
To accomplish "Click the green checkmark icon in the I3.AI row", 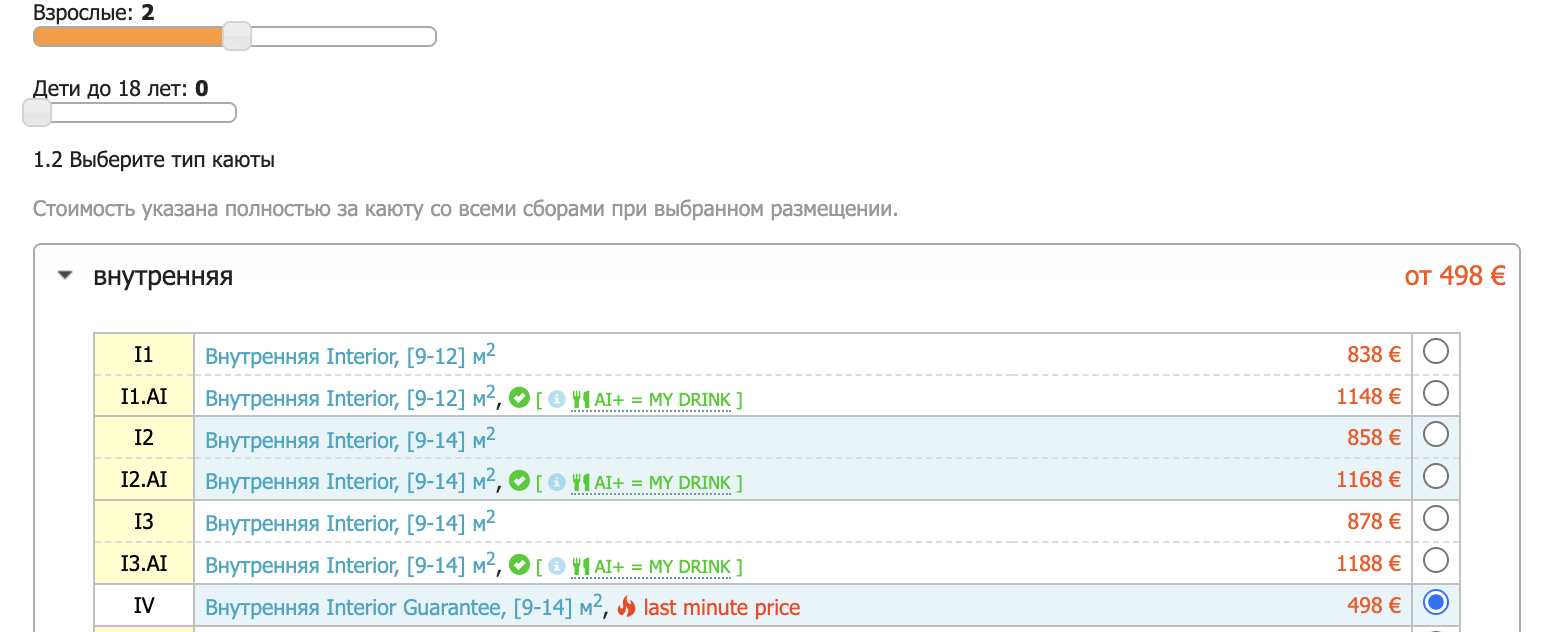I will (519, 566).
